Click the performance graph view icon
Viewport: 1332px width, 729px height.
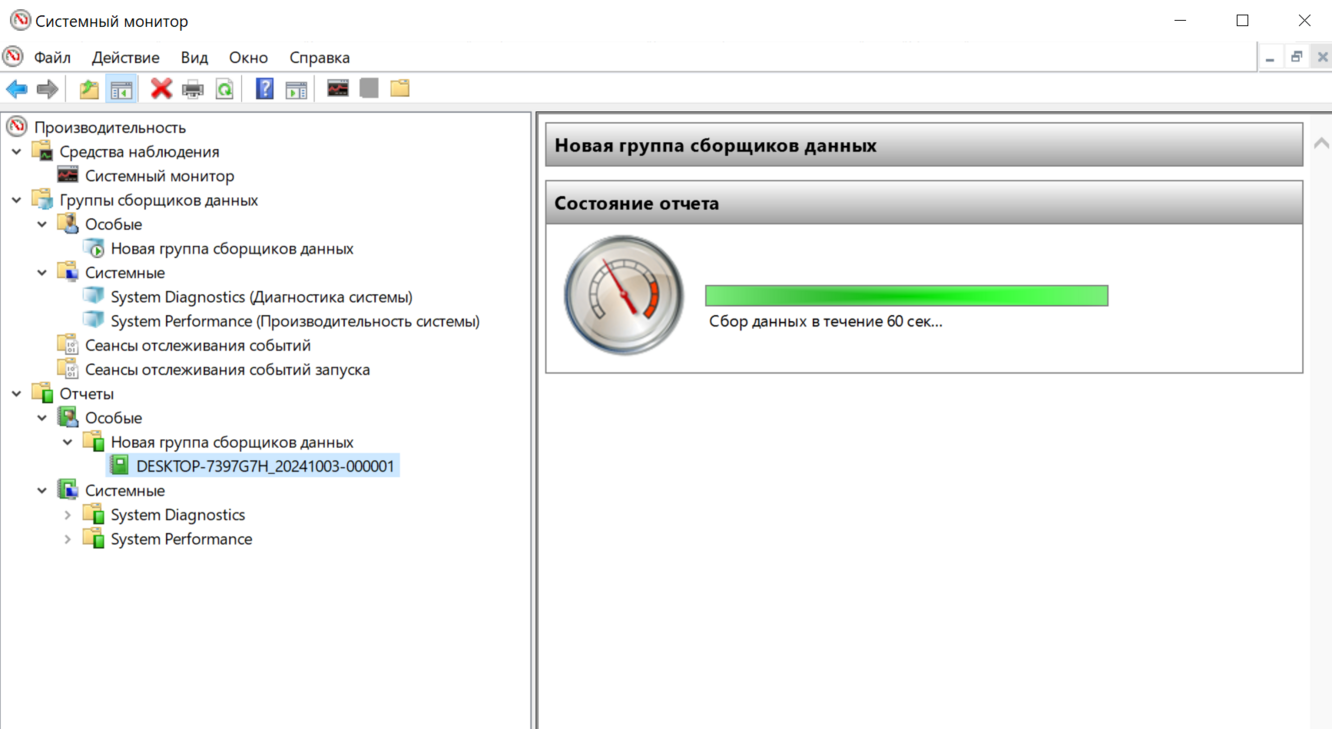pos(338,89)
